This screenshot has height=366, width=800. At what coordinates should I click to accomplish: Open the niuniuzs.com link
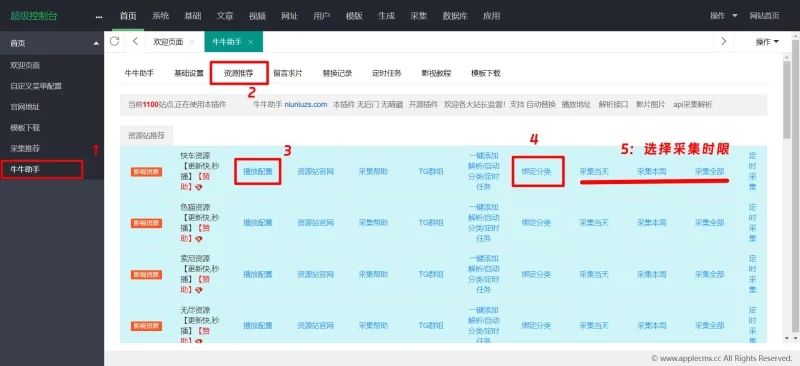[306, 105]
